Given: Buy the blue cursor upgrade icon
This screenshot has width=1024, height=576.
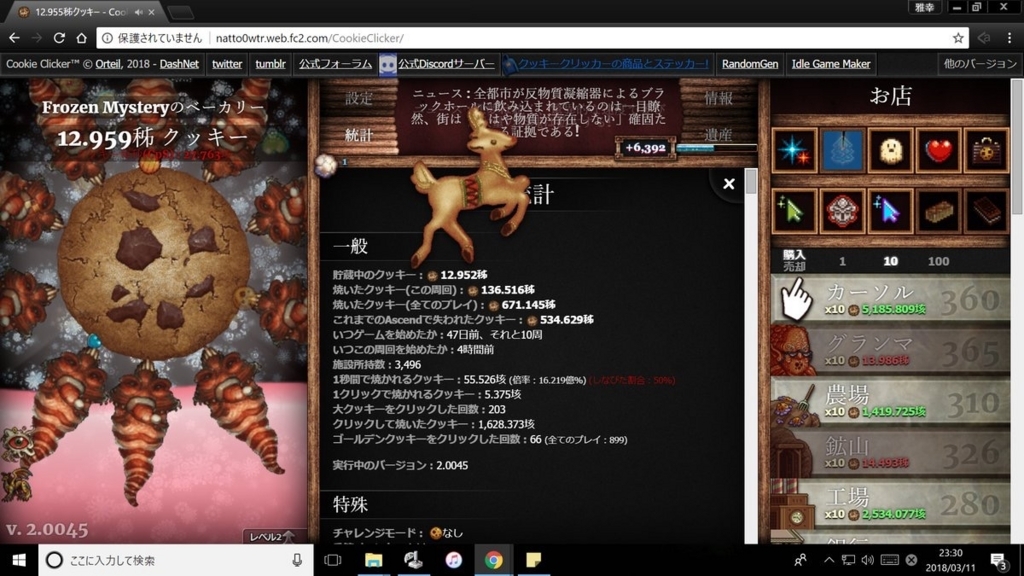Looking at the screenshot, I should 891,210.
